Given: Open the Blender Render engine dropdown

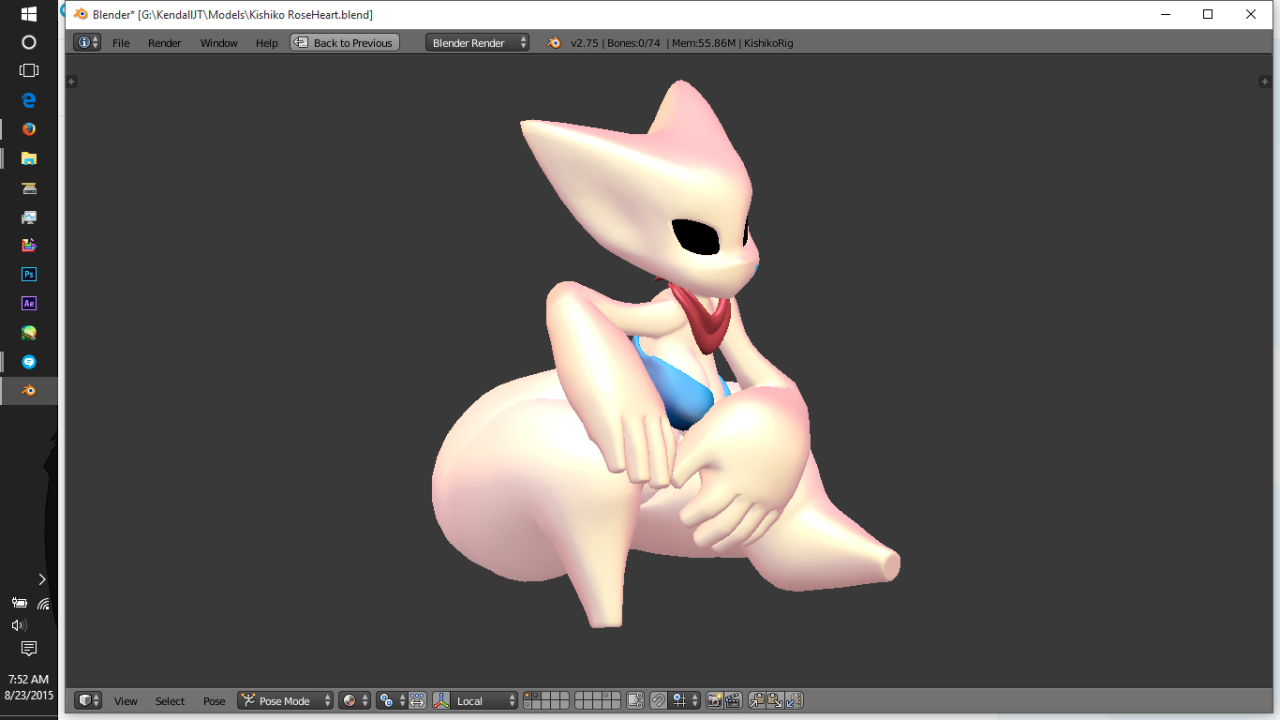Looking at the screenshot, I should (x=477, y=43).
